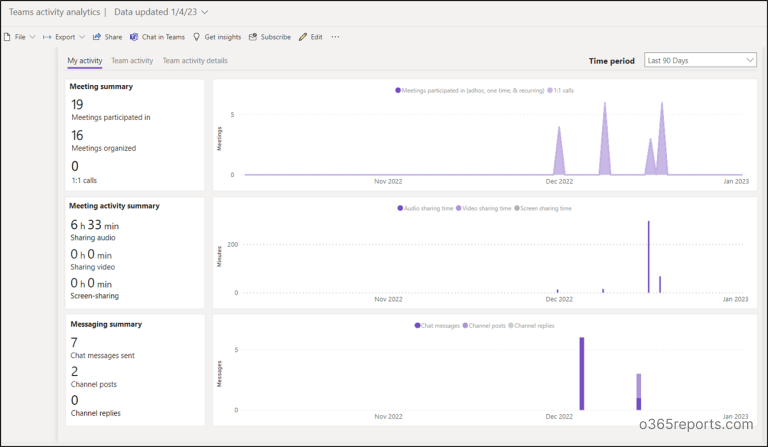Click the Share icon in toolbar

(x=96, y=37)
